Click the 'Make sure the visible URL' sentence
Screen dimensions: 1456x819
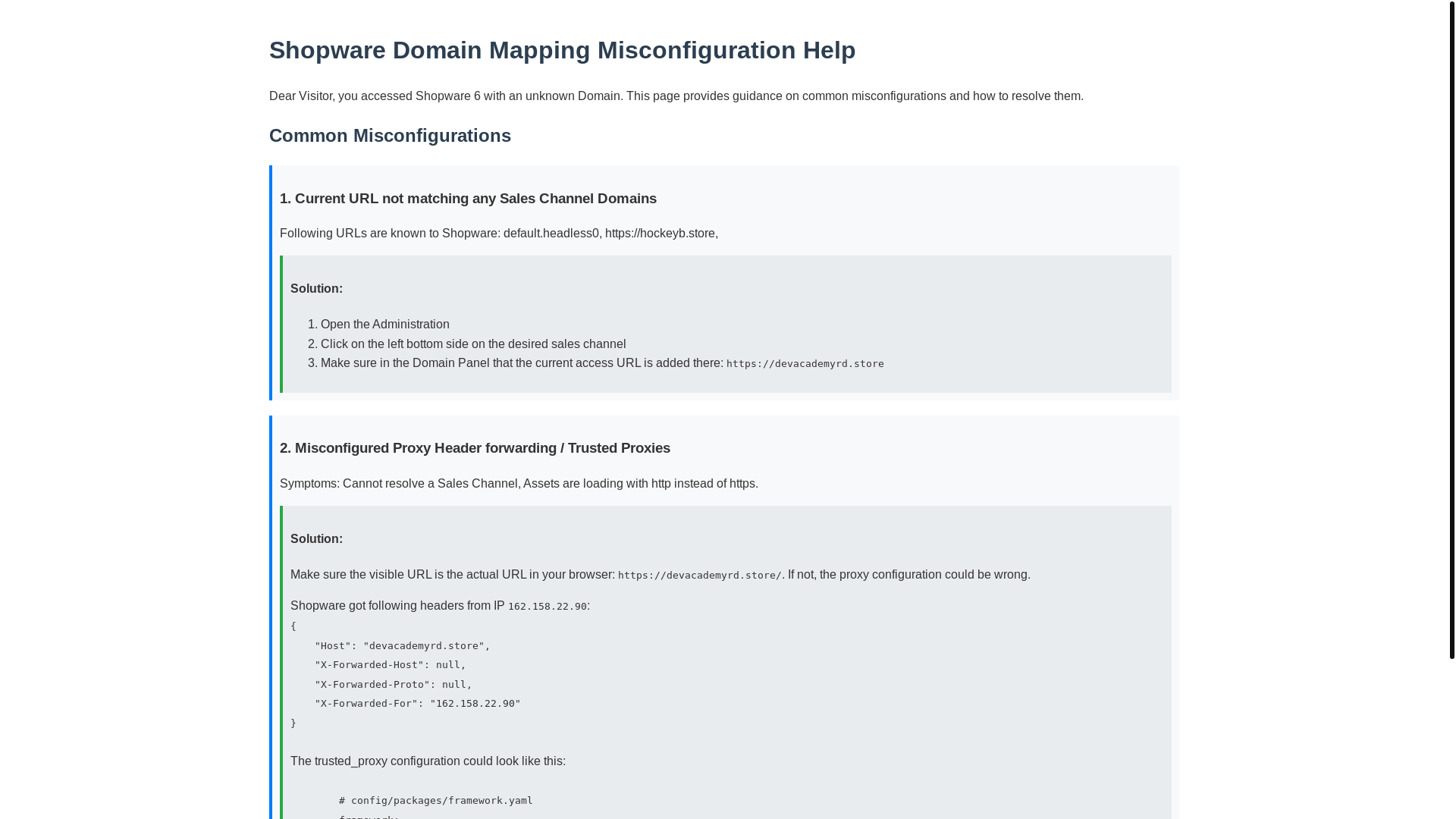pyautogui.click(x=660, y=575)
